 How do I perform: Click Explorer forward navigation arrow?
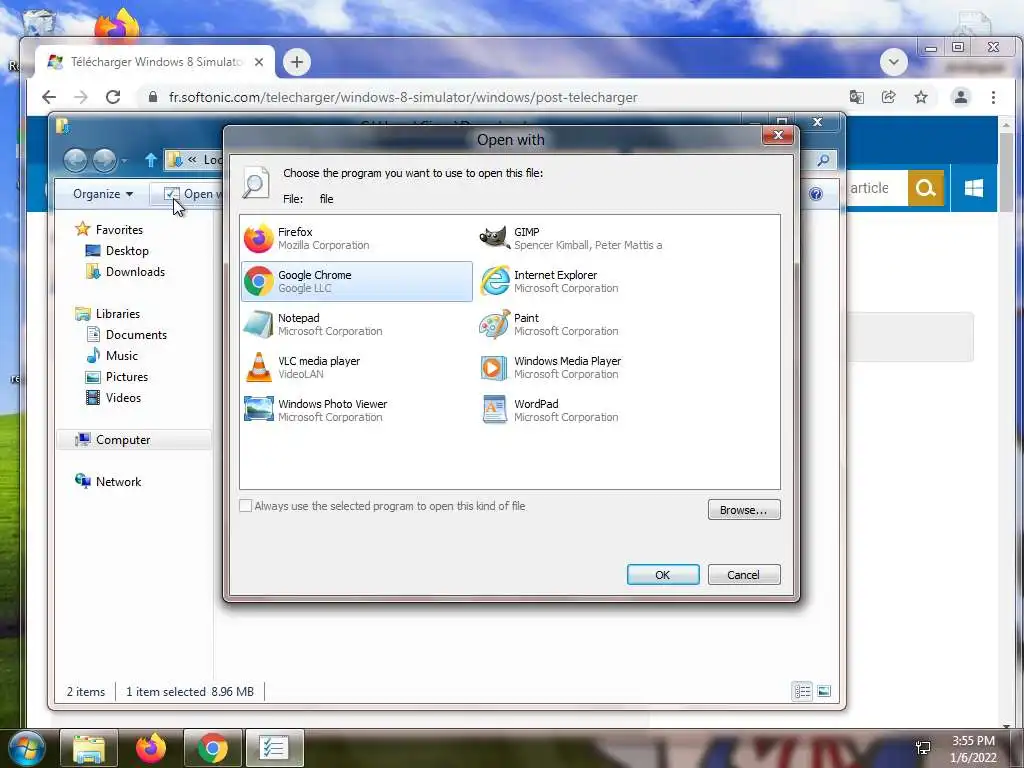[104, 160]
